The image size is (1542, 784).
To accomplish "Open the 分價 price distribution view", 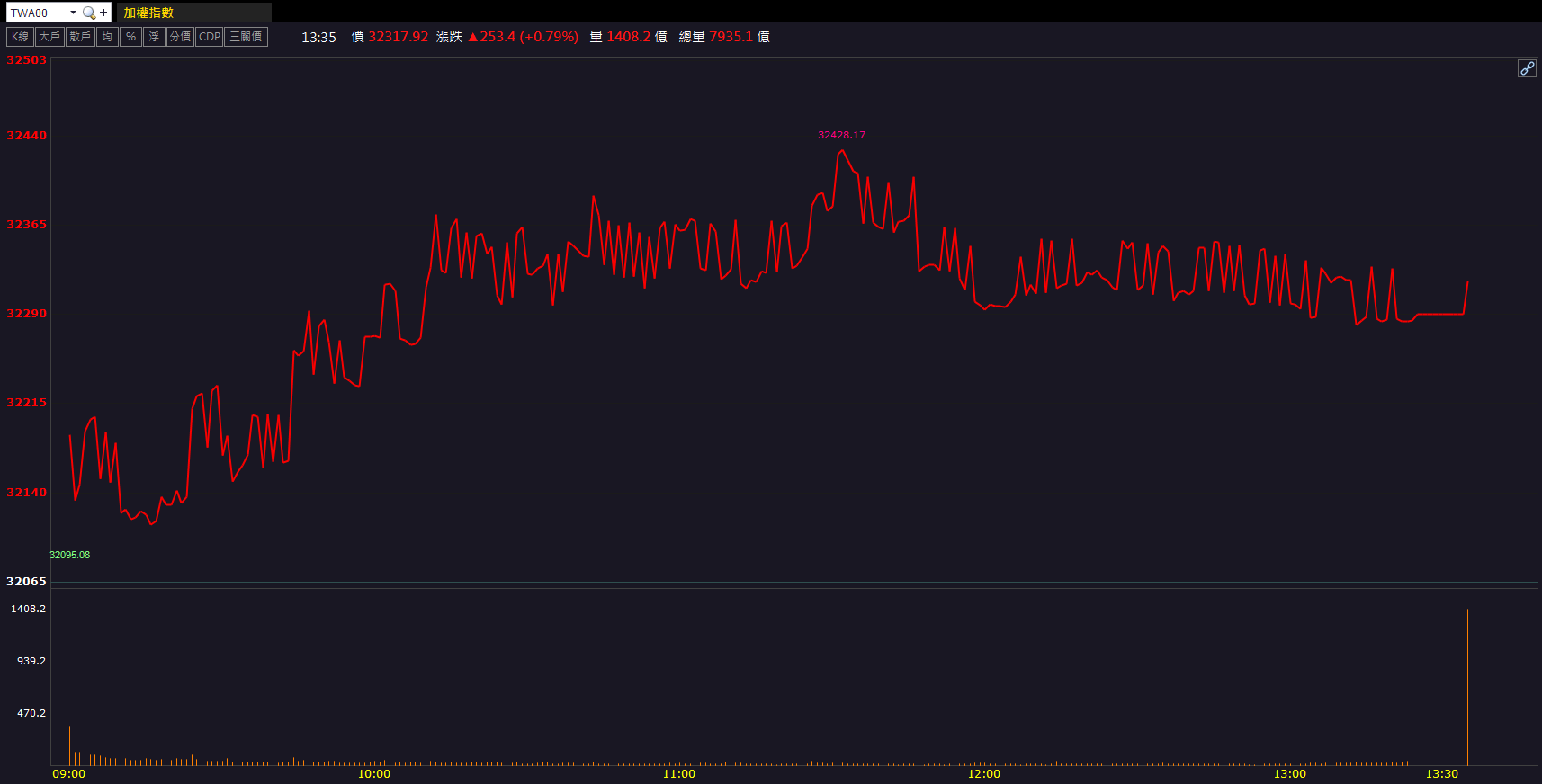I will (180, 37).
